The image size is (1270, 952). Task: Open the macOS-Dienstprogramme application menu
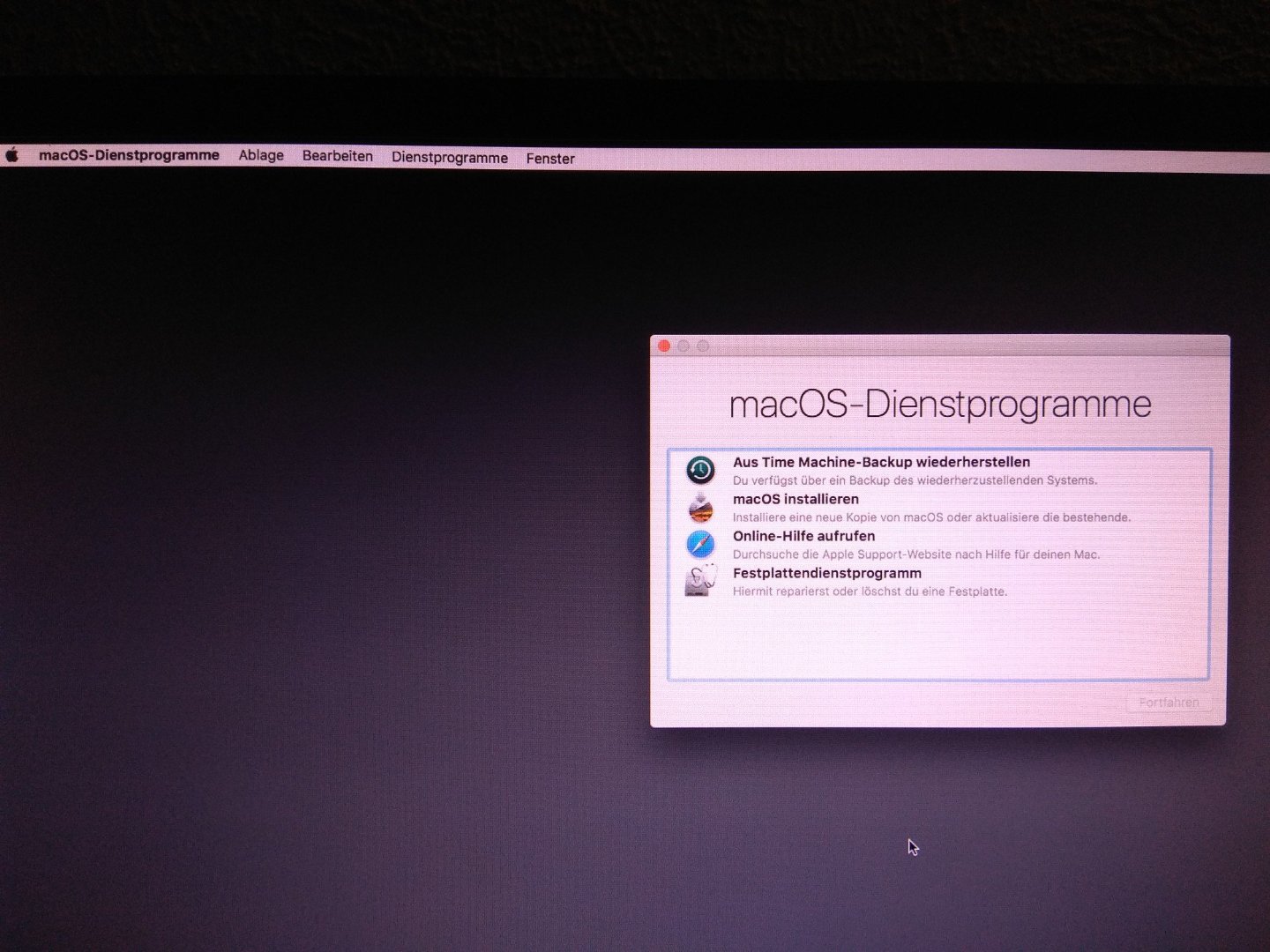(x=129, y=155)
